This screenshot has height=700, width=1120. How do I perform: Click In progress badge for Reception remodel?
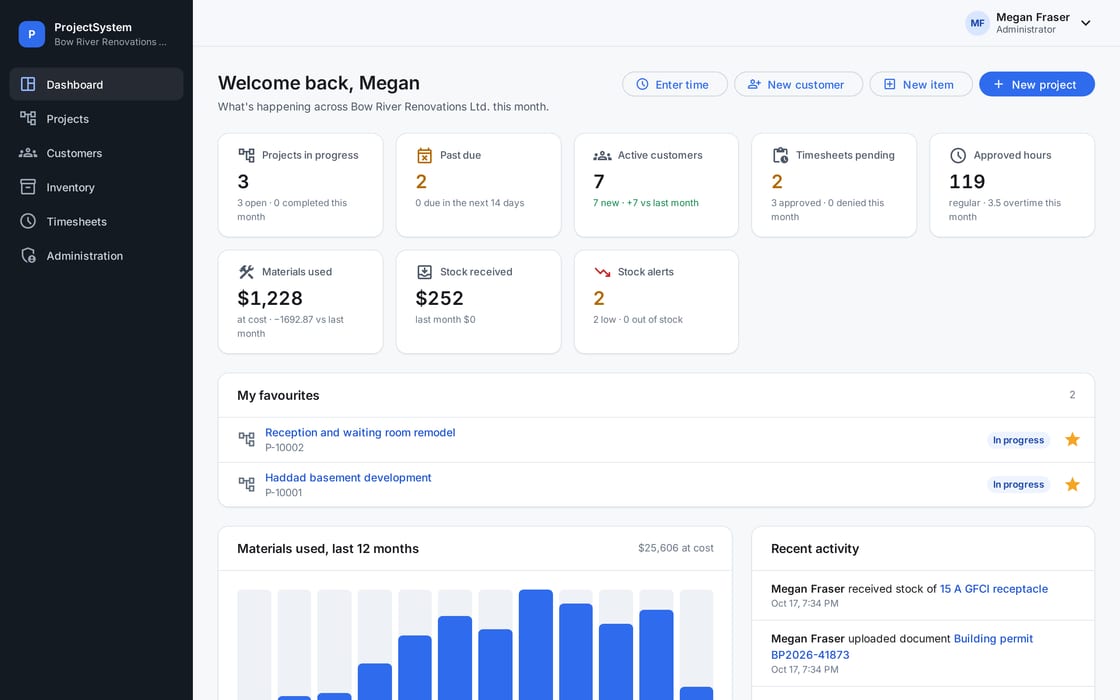[x=1018, y=440]
